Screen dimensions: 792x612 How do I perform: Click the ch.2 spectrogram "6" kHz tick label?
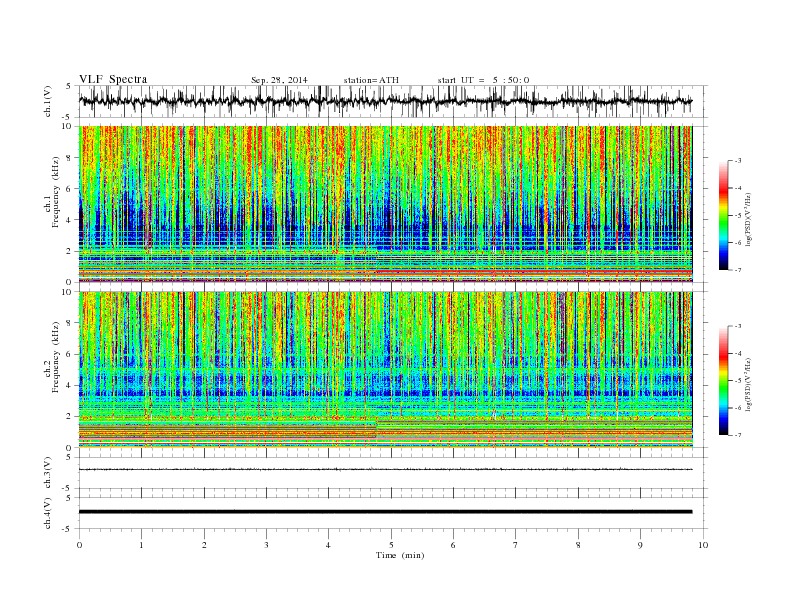click(x=70, y=354)
